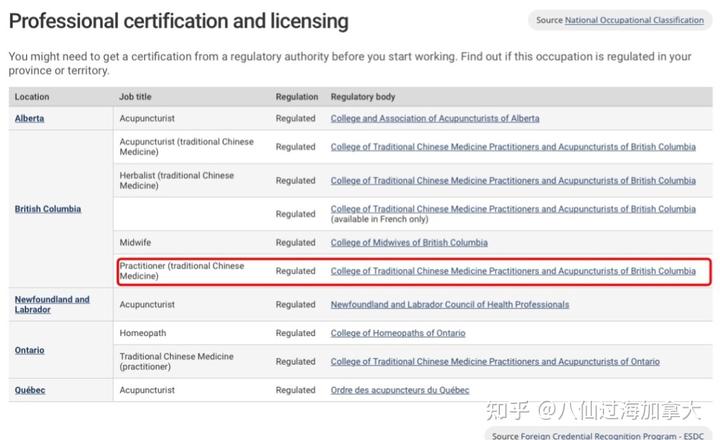The image size is (720, 440).
Task: Open the Ontario Traditional Chinese Medicine college link
Action: tap(495, 361)
